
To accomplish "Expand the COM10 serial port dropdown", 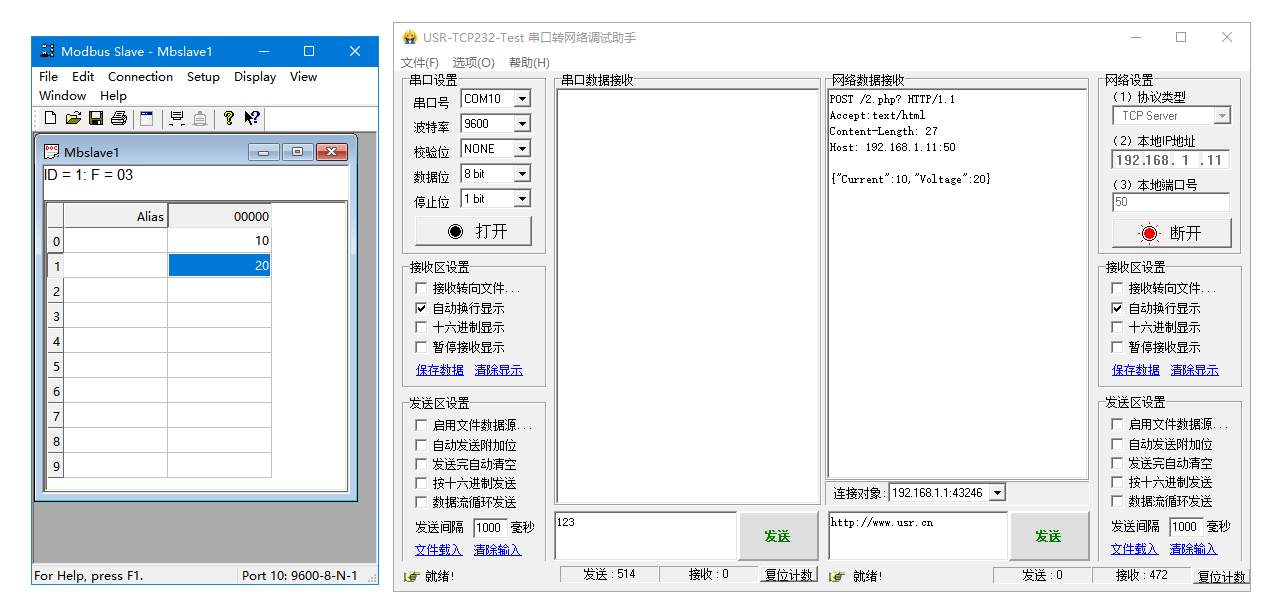I will point(521,99).
